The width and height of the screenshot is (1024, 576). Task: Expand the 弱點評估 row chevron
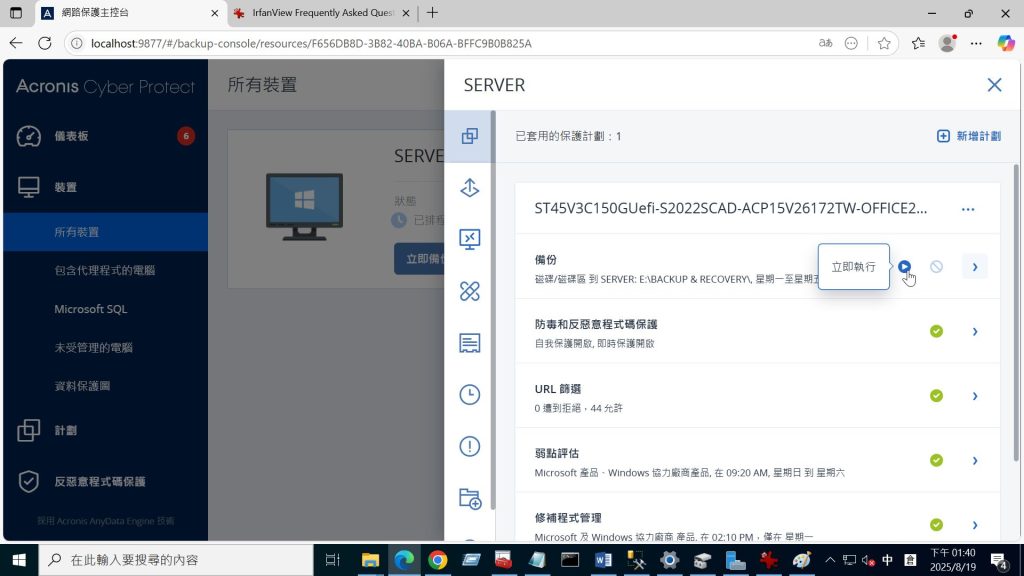point(975,460)
